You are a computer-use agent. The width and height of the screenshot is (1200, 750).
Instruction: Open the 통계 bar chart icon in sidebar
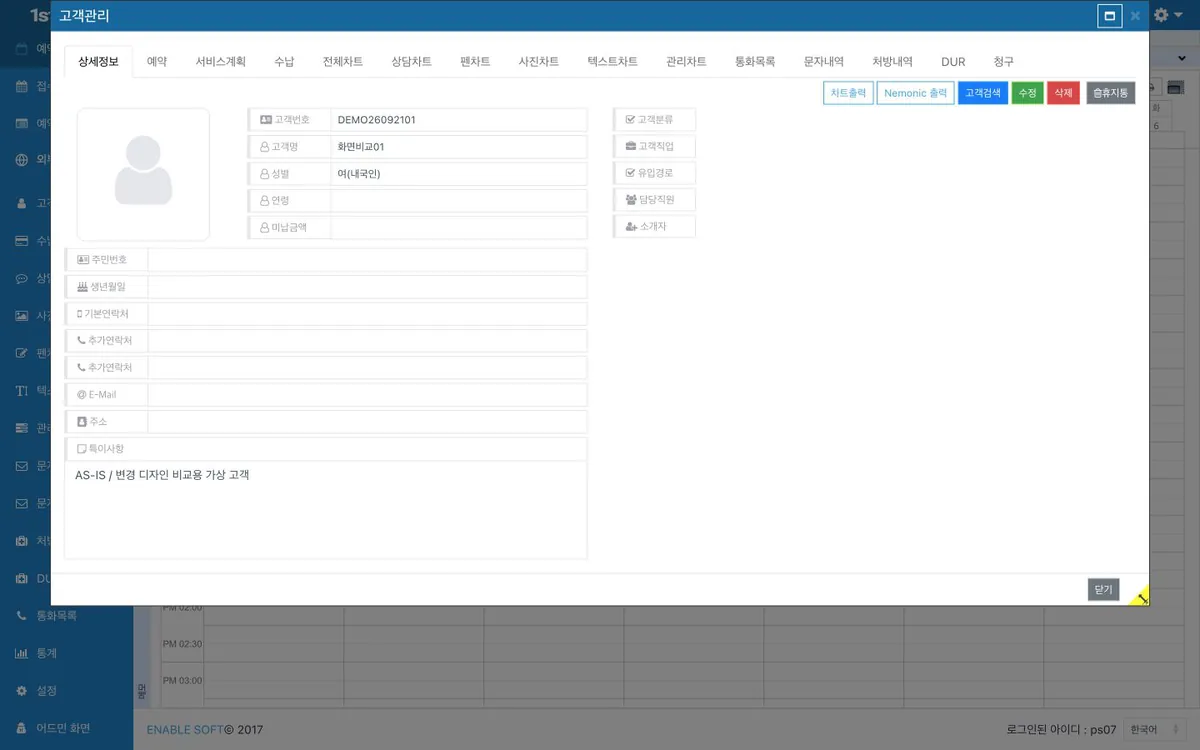tap(22, 654)
